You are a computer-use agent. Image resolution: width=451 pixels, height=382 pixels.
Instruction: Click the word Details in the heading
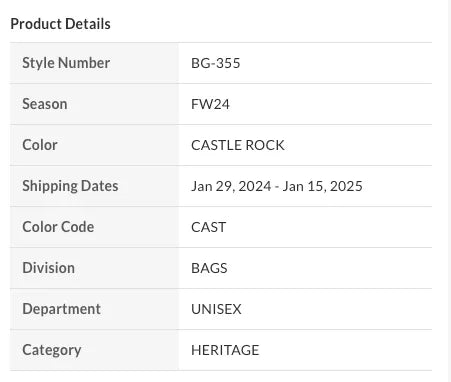pyautogui.click(x=88, y=24)
